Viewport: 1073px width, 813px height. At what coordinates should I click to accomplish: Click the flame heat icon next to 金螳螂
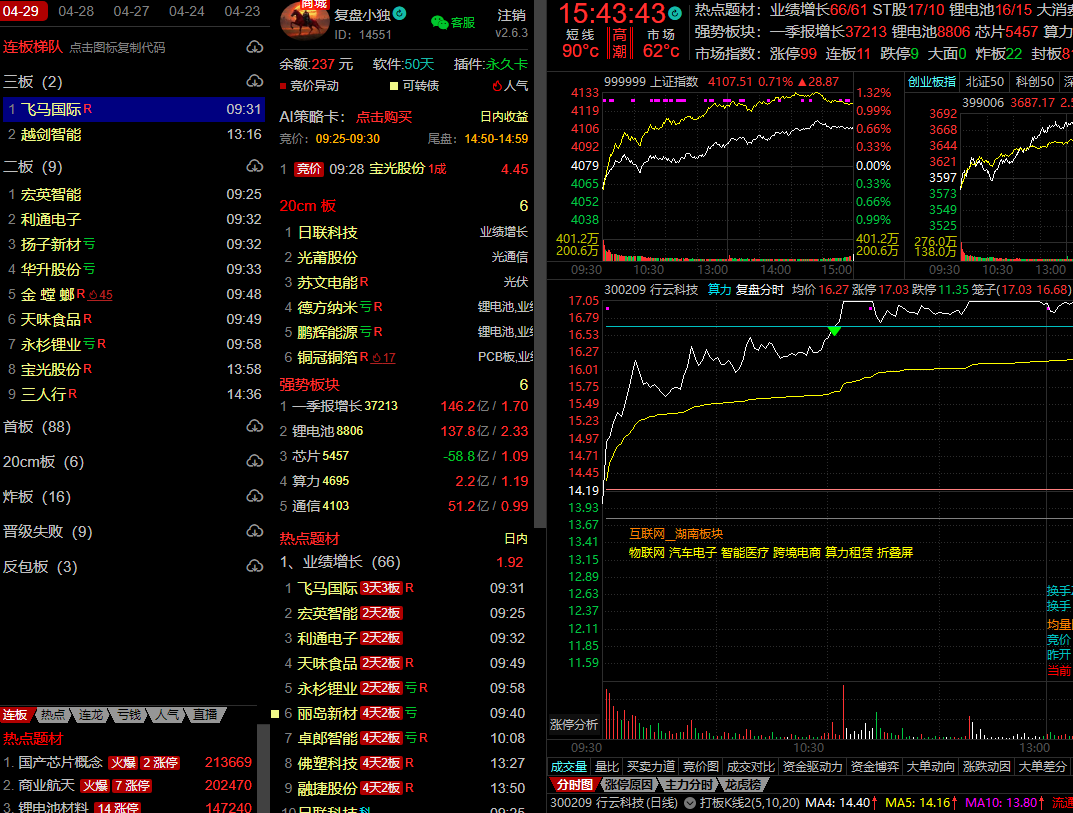tap(94, 295)
